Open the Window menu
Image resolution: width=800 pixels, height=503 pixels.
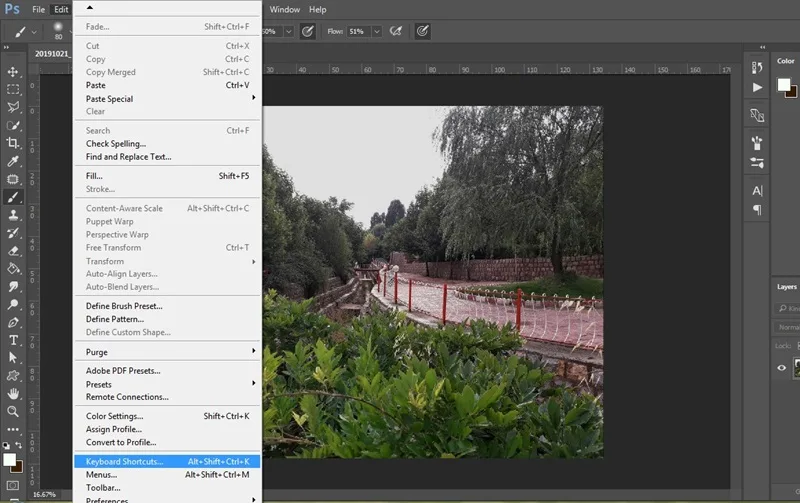285,10
